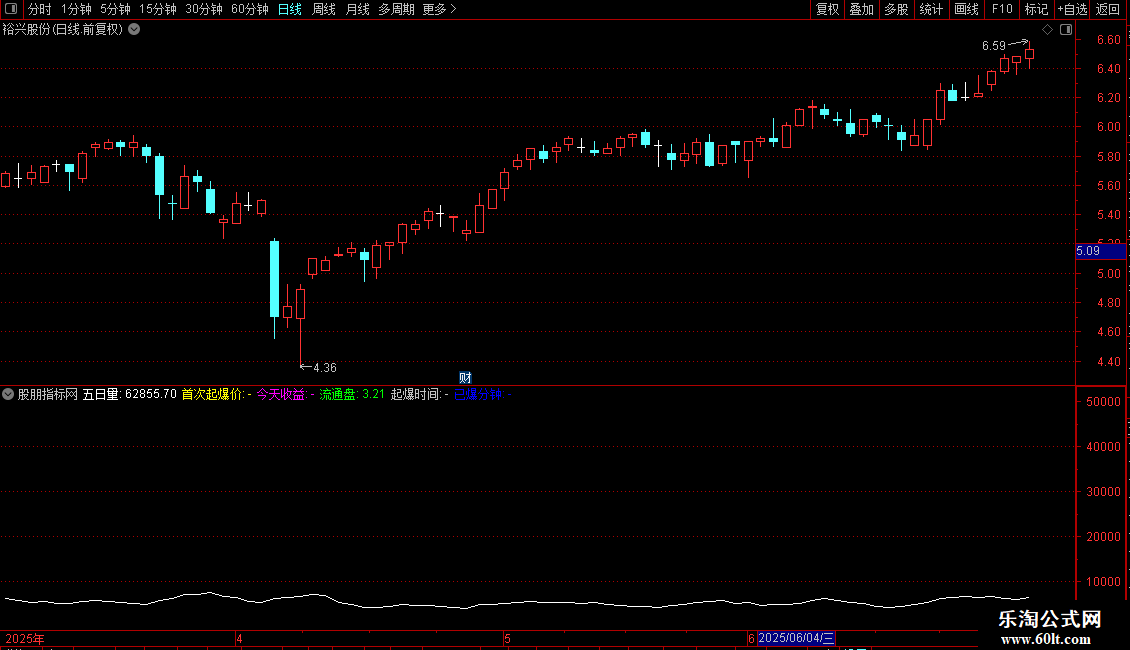Switch to 周线 weekly chart
Image resolution: width=1130 pixels, height=650 pixels.
pyautogui.click(x=324, y=9)
